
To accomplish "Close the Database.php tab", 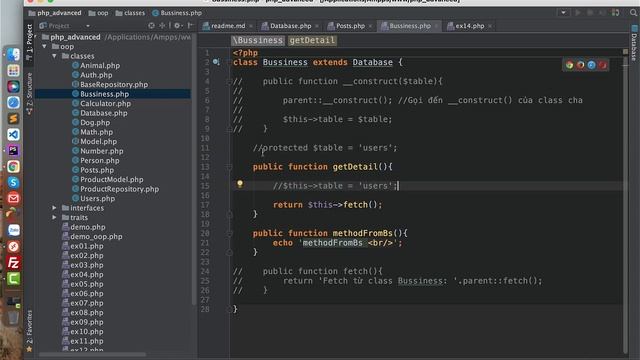I will [x=317, y=26].
